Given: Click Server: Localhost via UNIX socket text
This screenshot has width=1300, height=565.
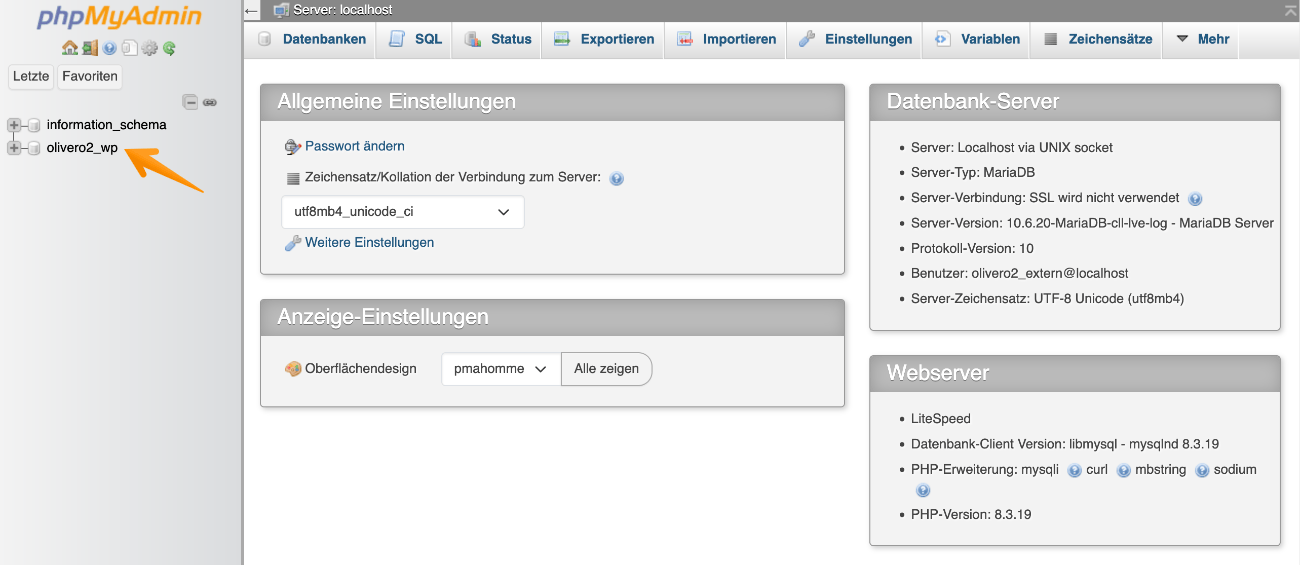Looking at the screenshot, I should pyautogui.click(x=1012, y=147).
